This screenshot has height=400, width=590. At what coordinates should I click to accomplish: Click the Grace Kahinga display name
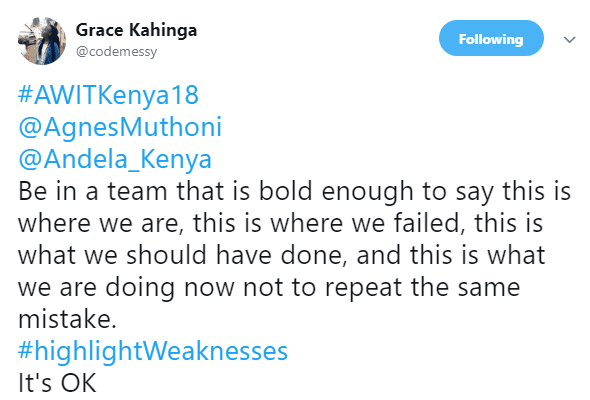coord(136,30)
